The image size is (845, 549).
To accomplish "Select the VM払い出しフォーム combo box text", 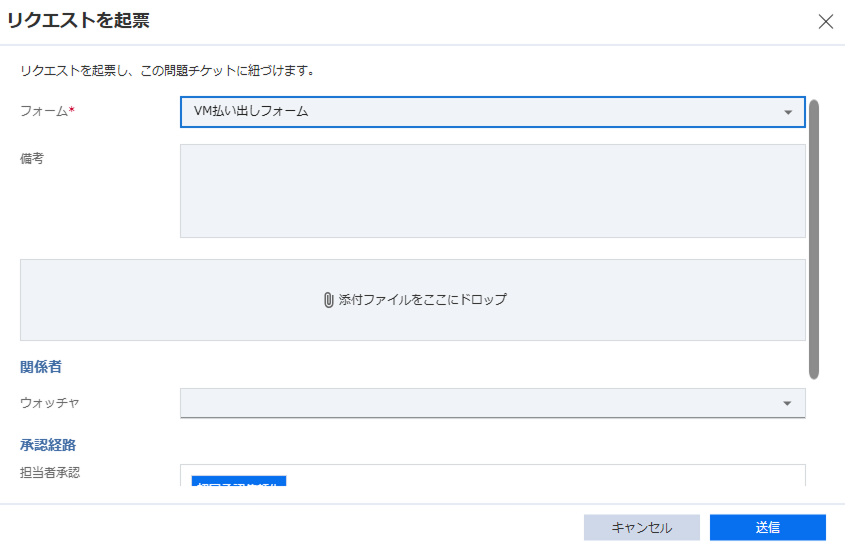I will 252,112.
